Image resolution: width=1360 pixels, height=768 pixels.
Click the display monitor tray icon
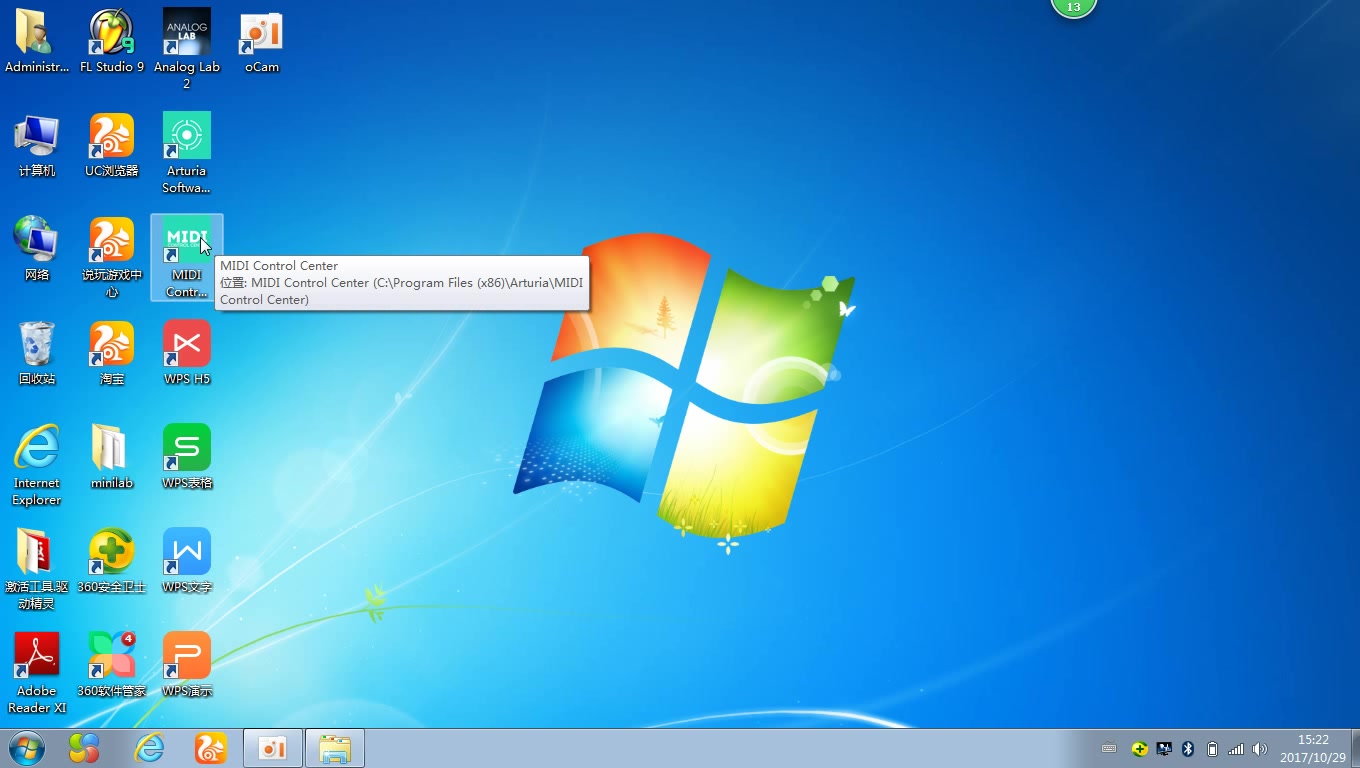click(1164, 748)
